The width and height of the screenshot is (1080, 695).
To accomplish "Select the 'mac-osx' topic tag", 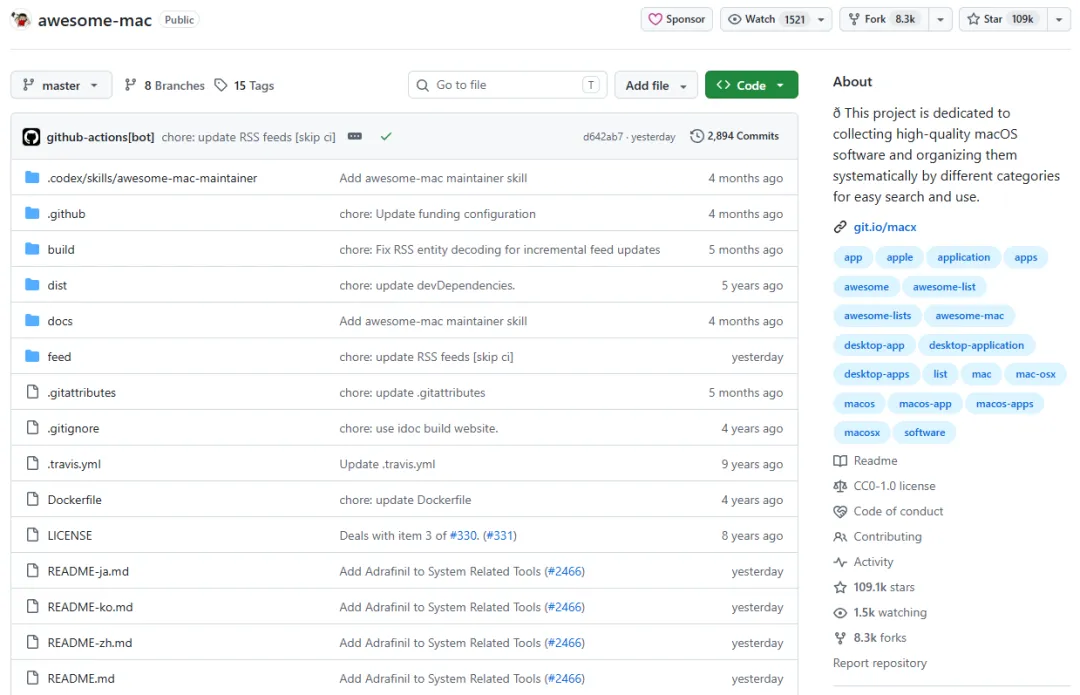I will (x=1035, y=374).
